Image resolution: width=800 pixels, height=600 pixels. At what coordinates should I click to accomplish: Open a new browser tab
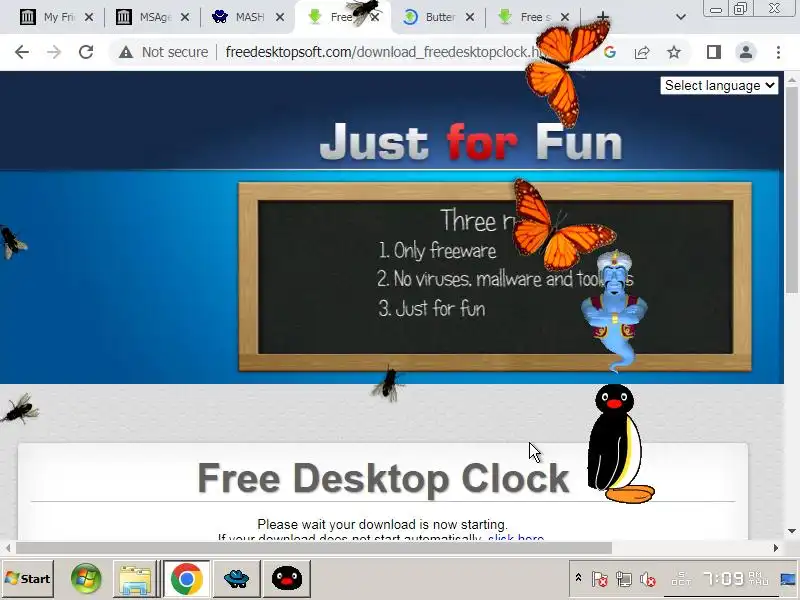pos(603,17)
